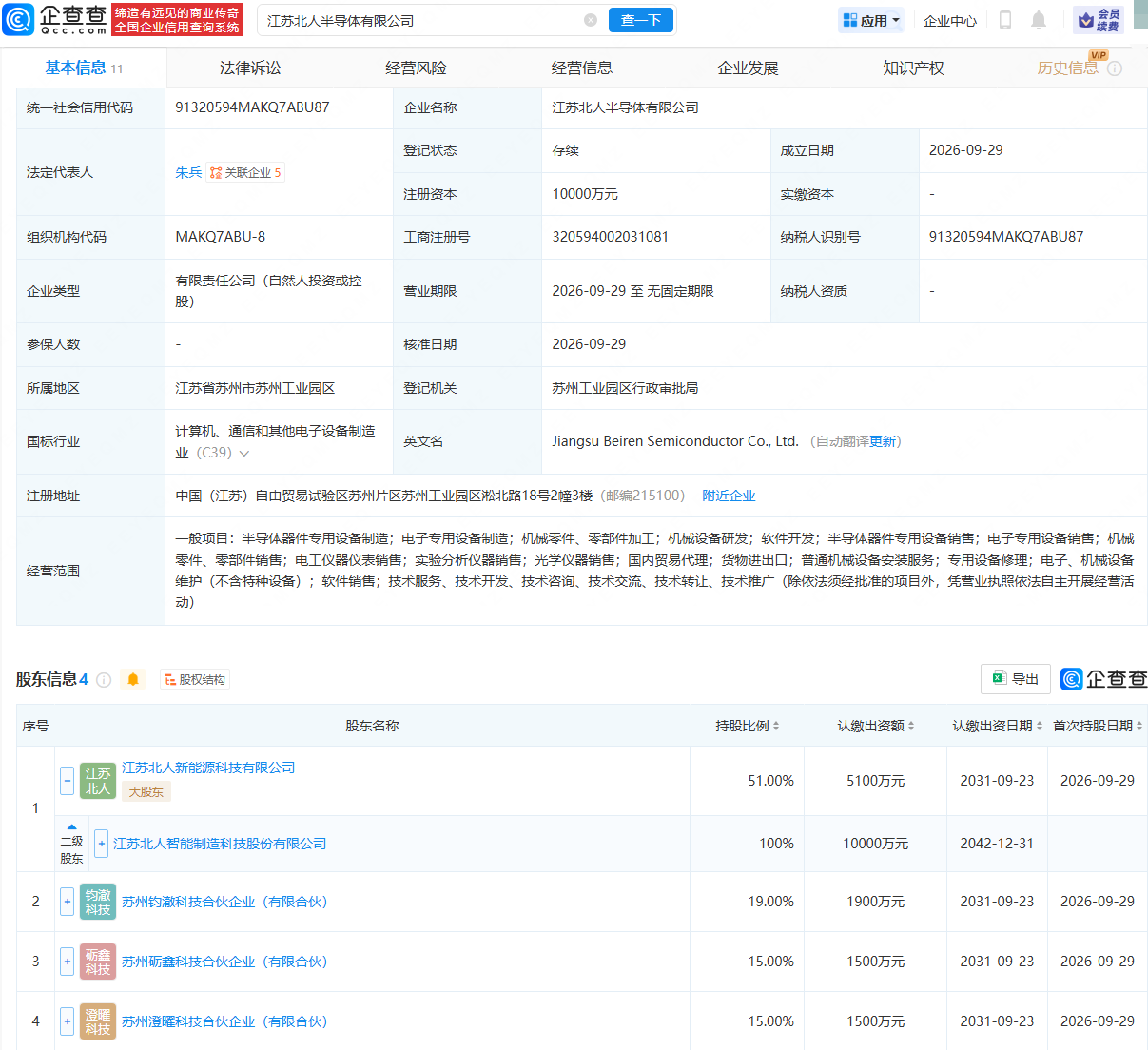
Task: Open the 历史信息 VIP tab
Action: (1067, 68)
